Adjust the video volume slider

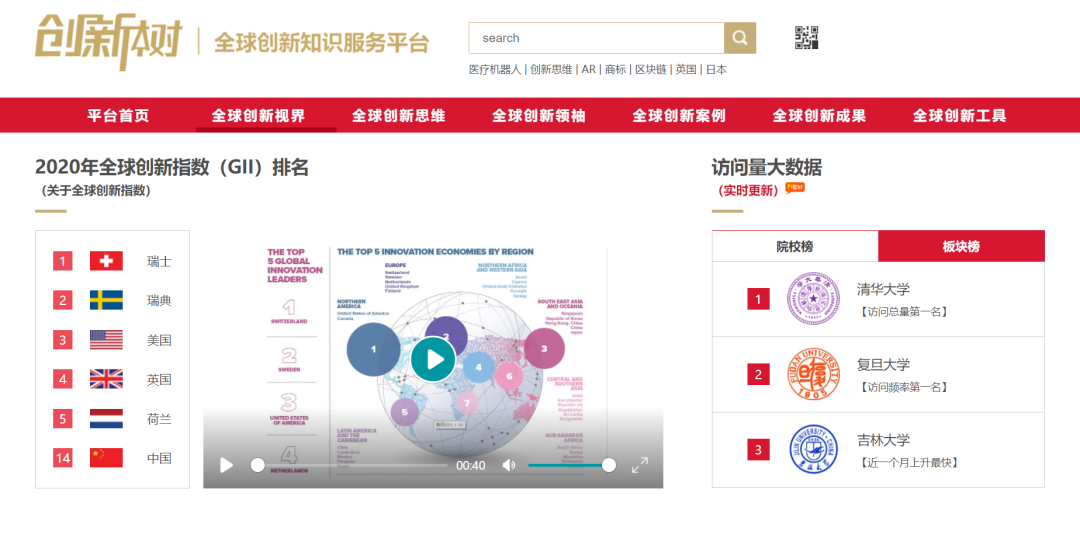pyautogui.click(x=567, y=465)
